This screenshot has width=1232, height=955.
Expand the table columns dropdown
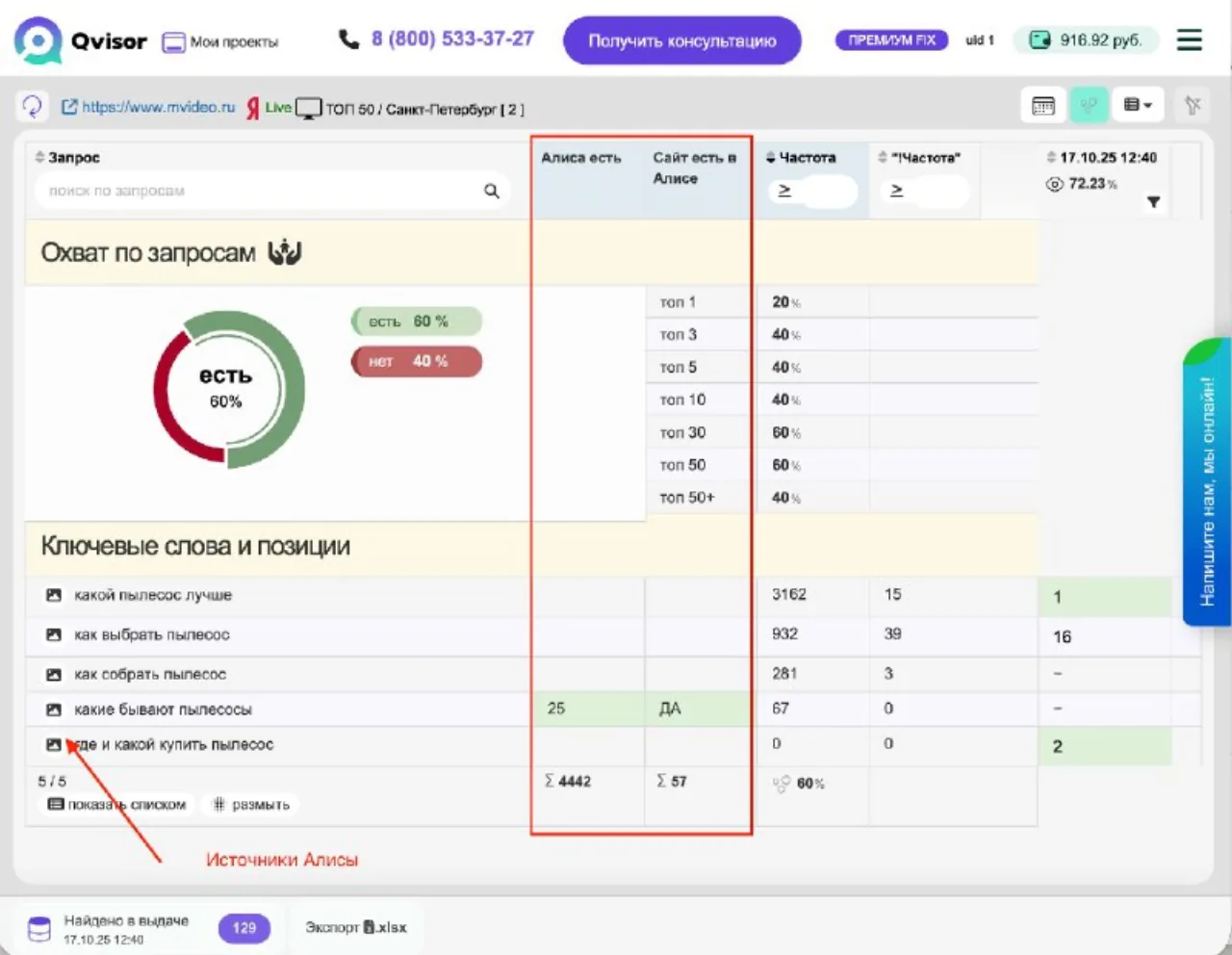pyautogui.click(x=1138, y=105)
